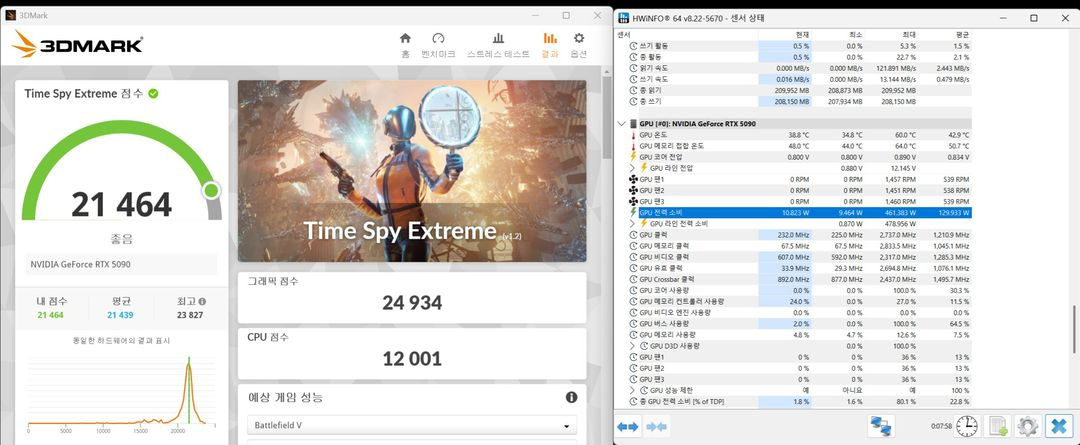Click the HWiNFO clock reset timer icon
The image size is (1080, 445).
click(x=967, y=426)
